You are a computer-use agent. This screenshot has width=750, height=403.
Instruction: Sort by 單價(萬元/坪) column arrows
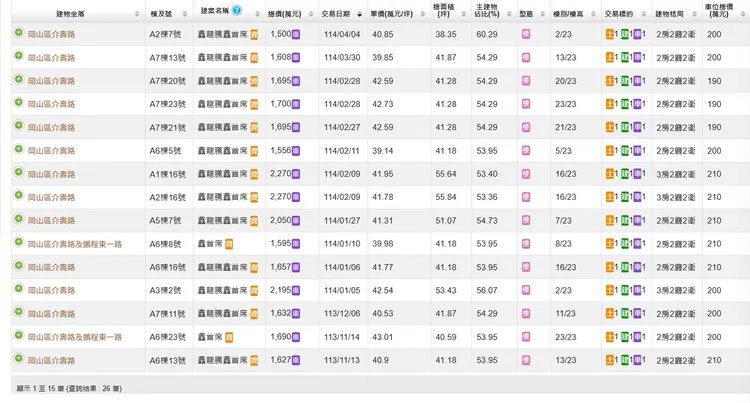click(x=422, y=14)
